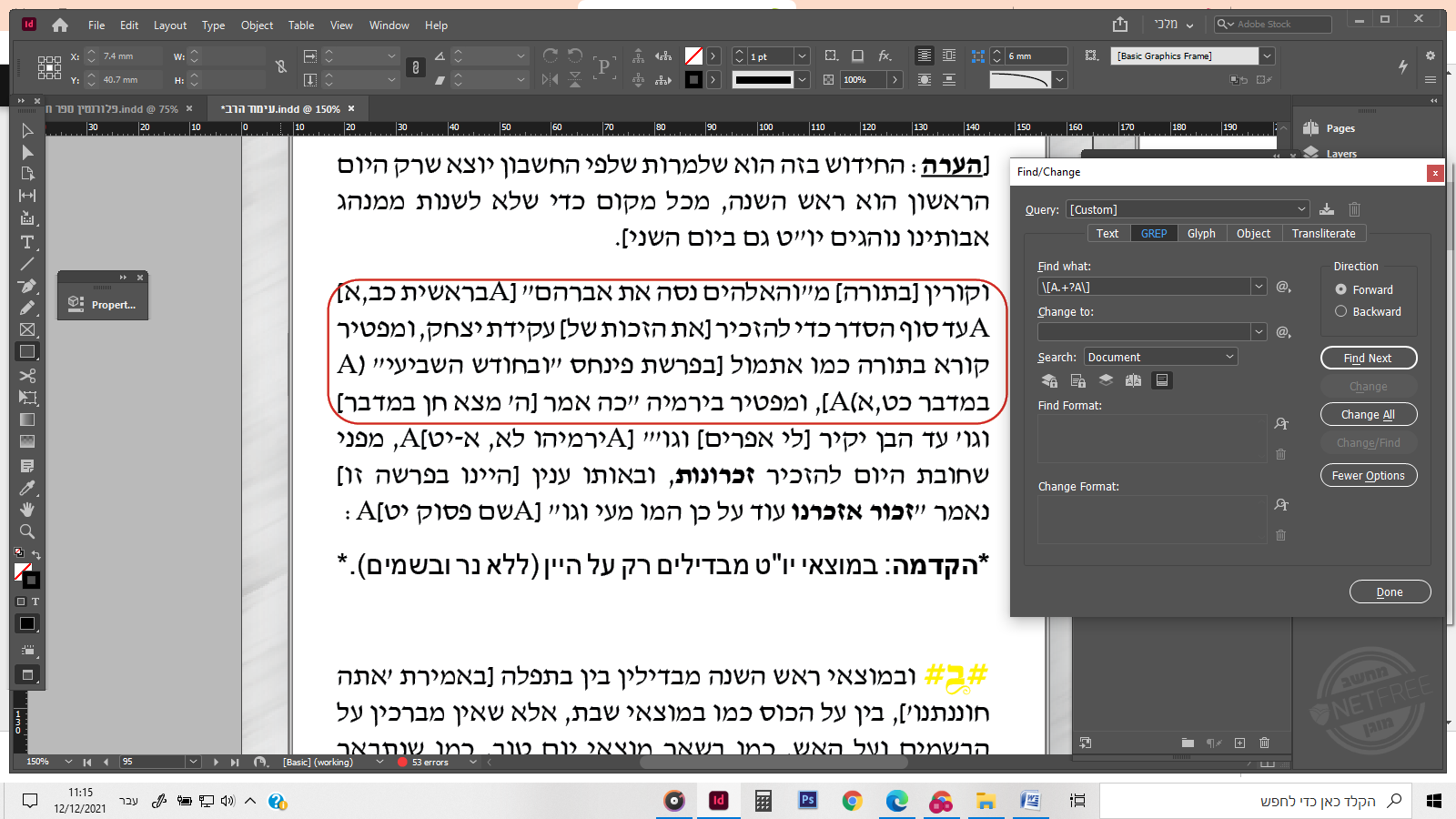Select the Pencil tool

(x=27, y=308)
